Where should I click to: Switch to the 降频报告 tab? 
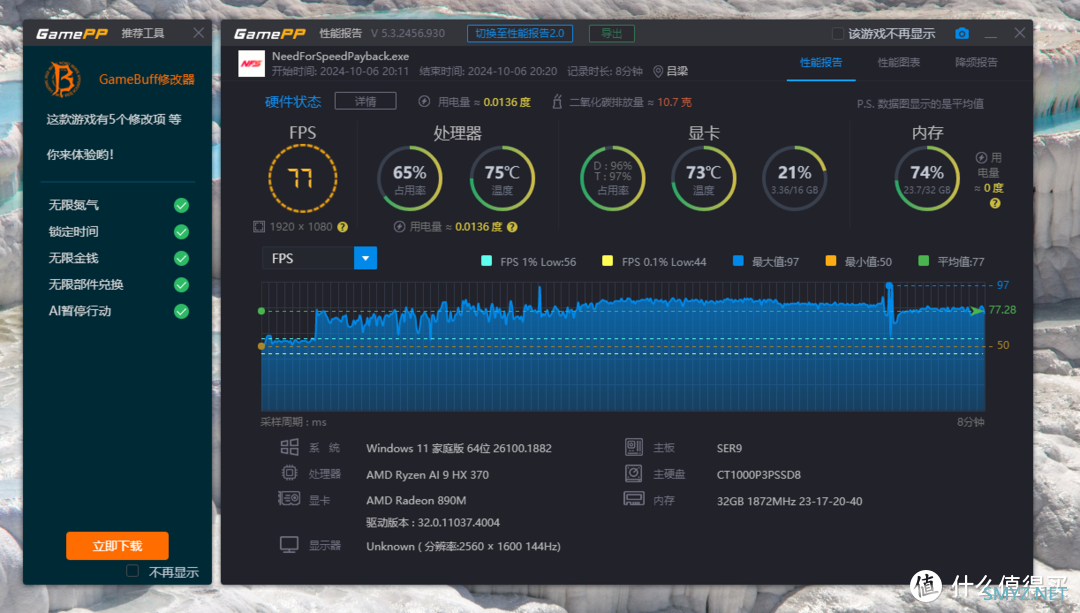976,63
